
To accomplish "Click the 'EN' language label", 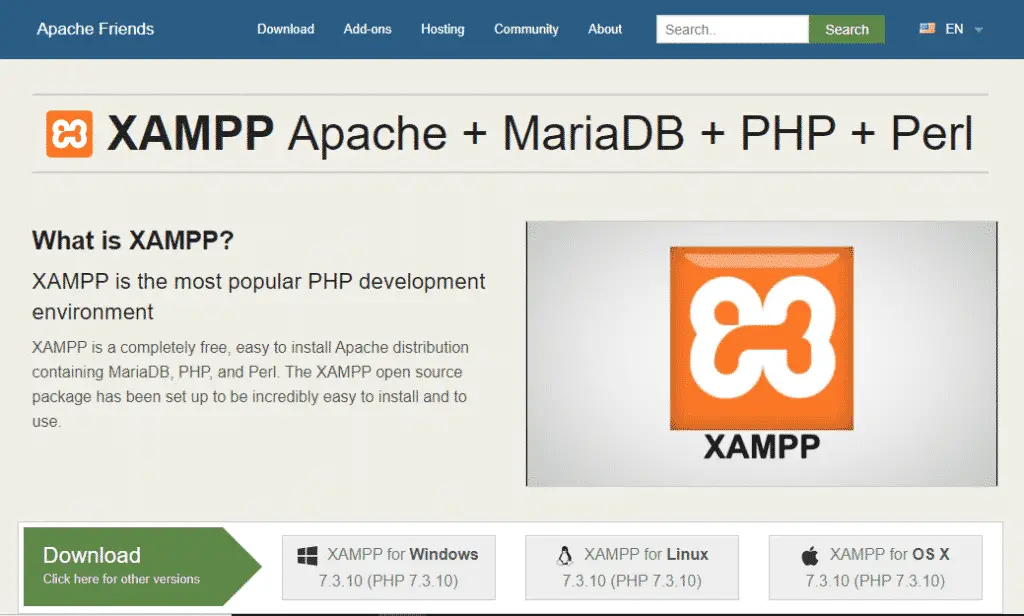I will click(x=954, y=29).
